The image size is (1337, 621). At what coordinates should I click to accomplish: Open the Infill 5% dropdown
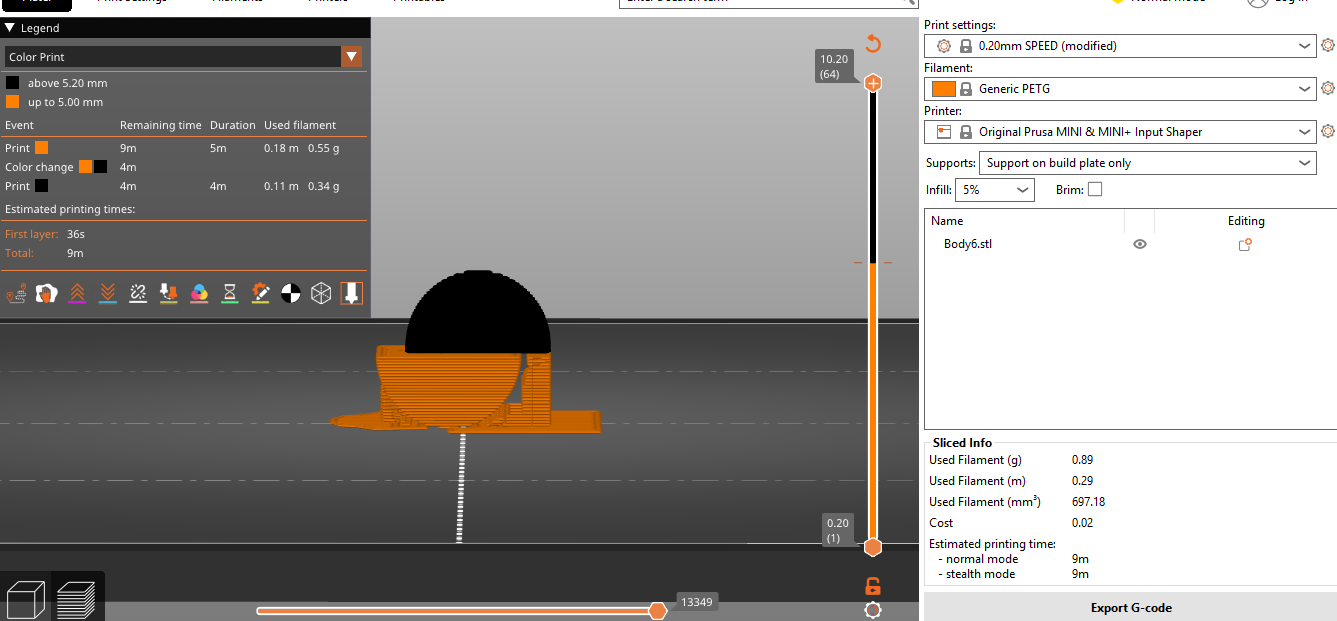click(x=995, y=189)
